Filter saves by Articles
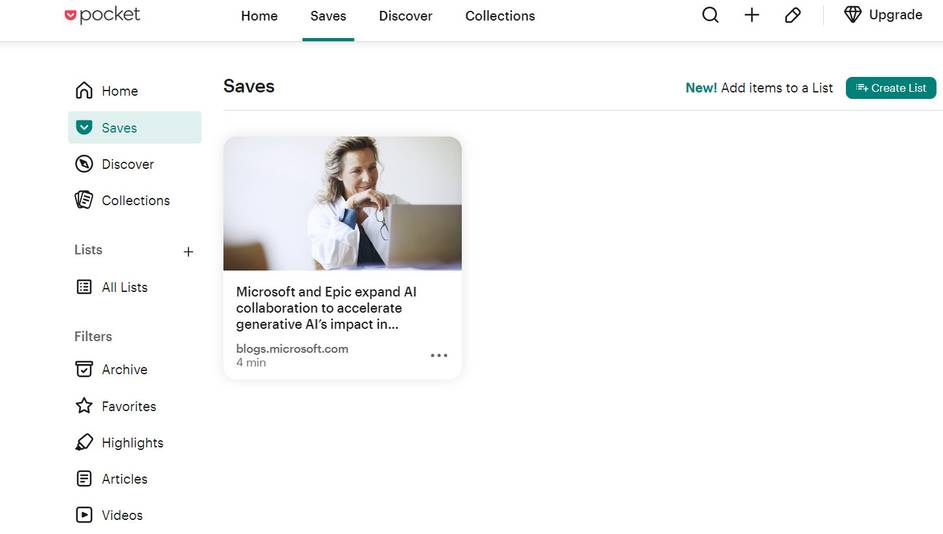This screenshot has width=943, height=534. 124,479
